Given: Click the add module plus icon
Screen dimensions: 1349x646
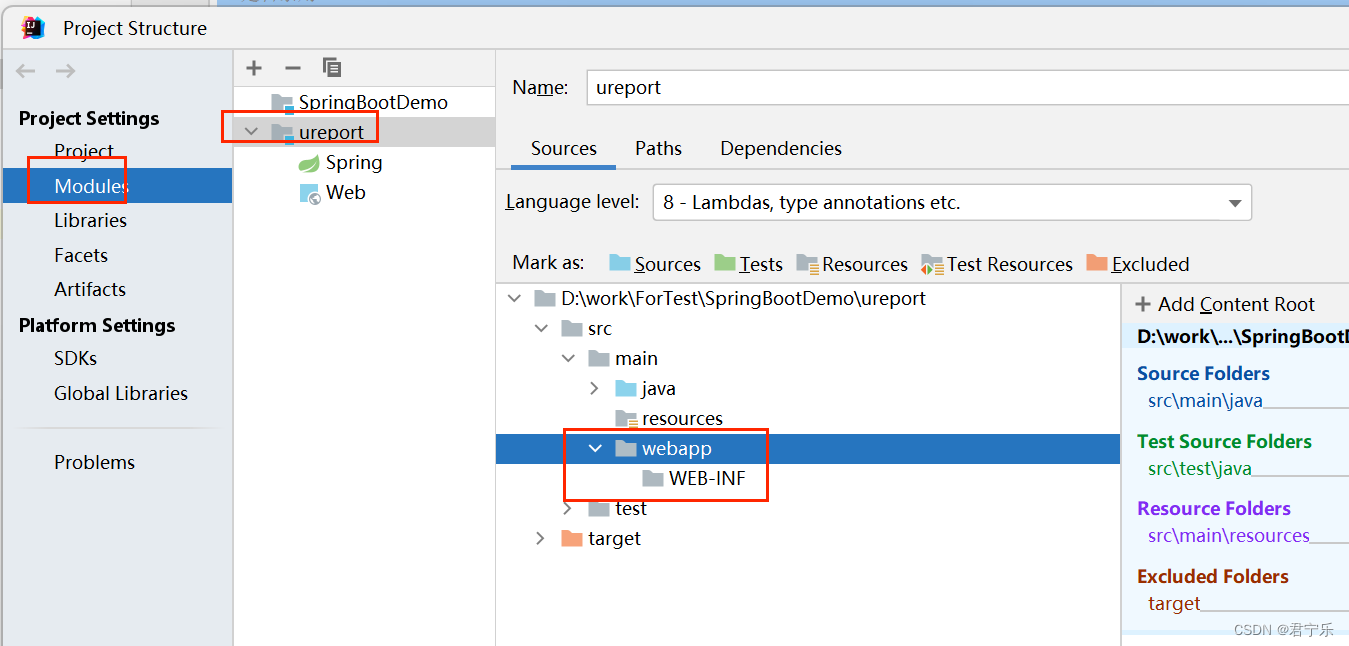Looking at the screenshot, I should pyautogui.click(x=253, y=67).
